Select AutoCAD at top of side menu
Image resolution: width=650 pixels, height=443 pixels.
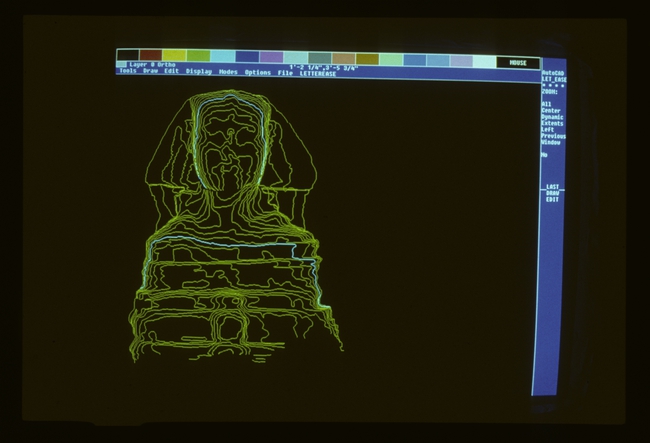pos(553,73)
